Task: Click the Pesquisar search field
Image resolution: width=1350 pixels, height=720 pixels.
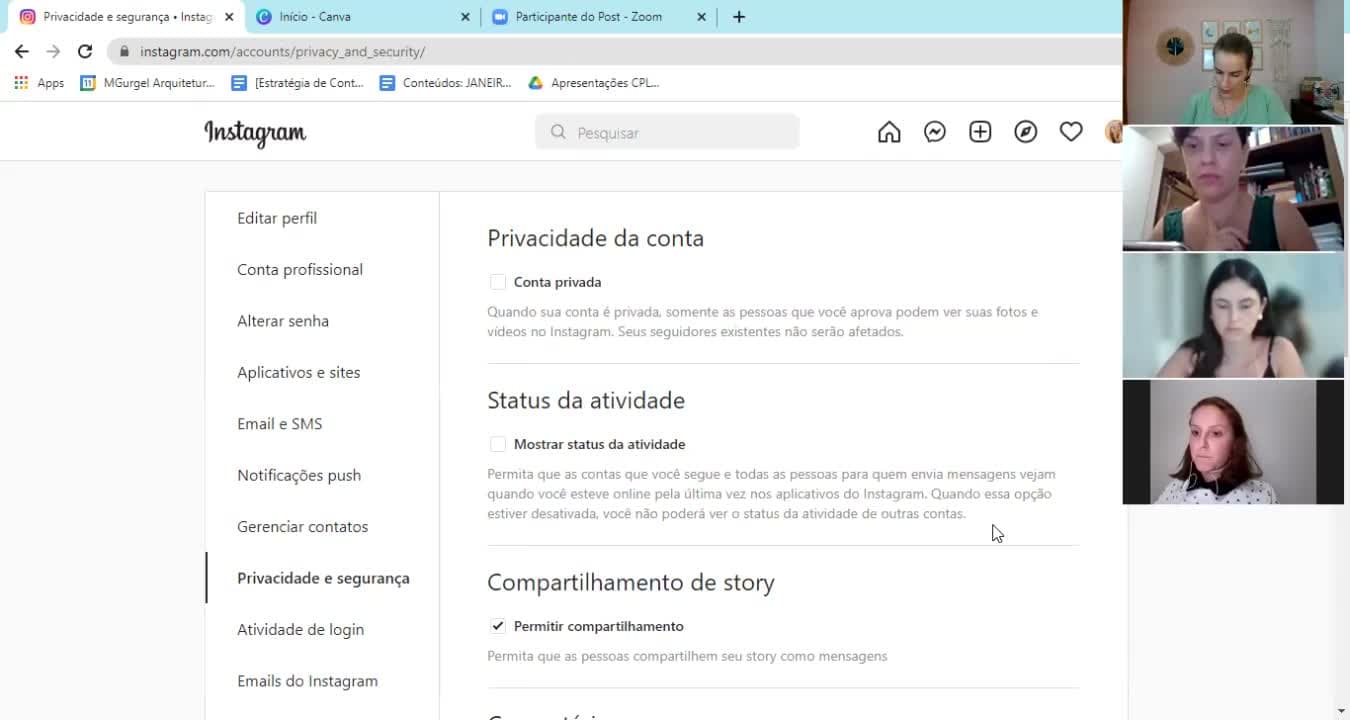Action: click(x=667, y=132)
